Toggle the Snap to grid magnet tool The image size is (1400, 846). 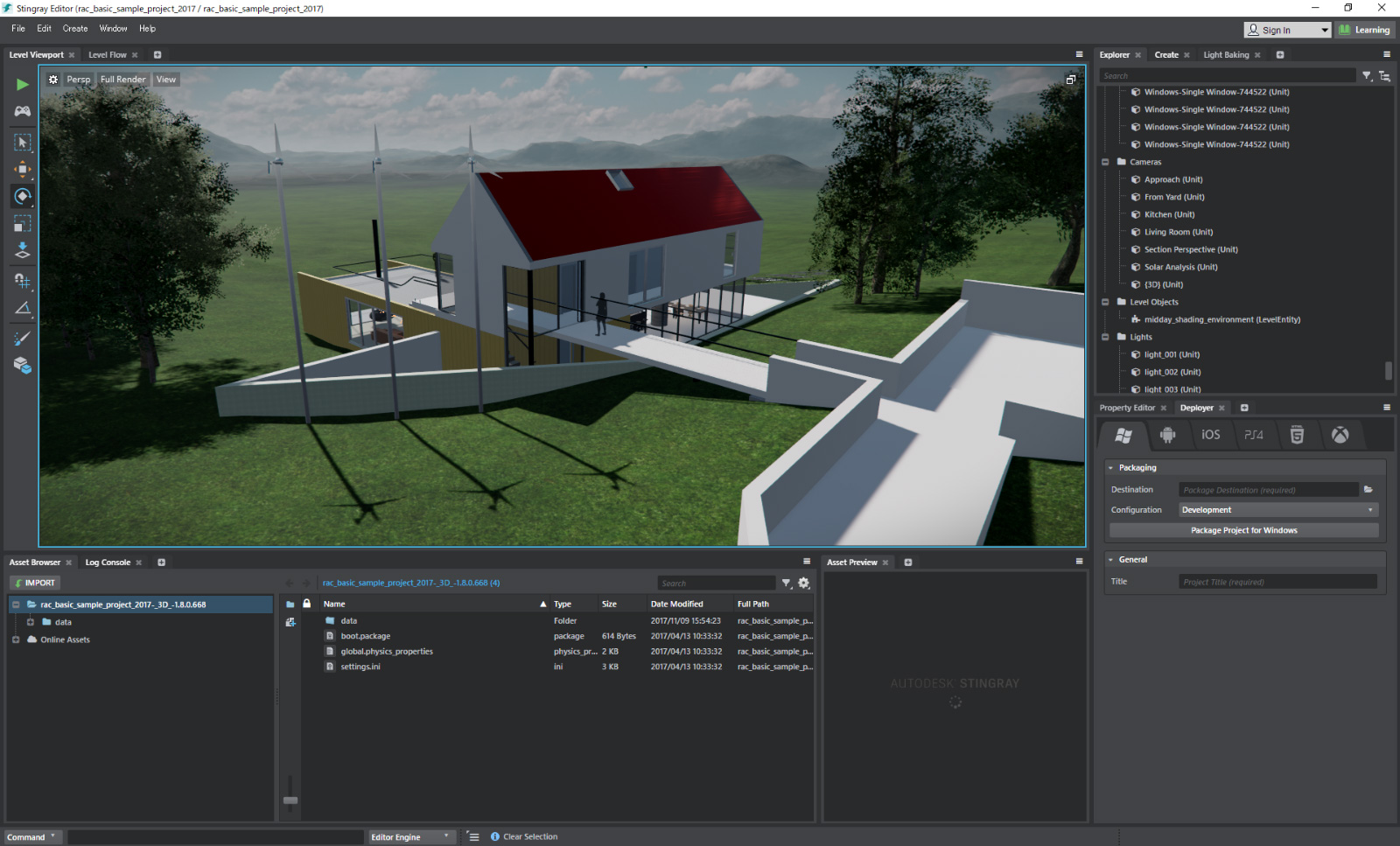(23, 281)
